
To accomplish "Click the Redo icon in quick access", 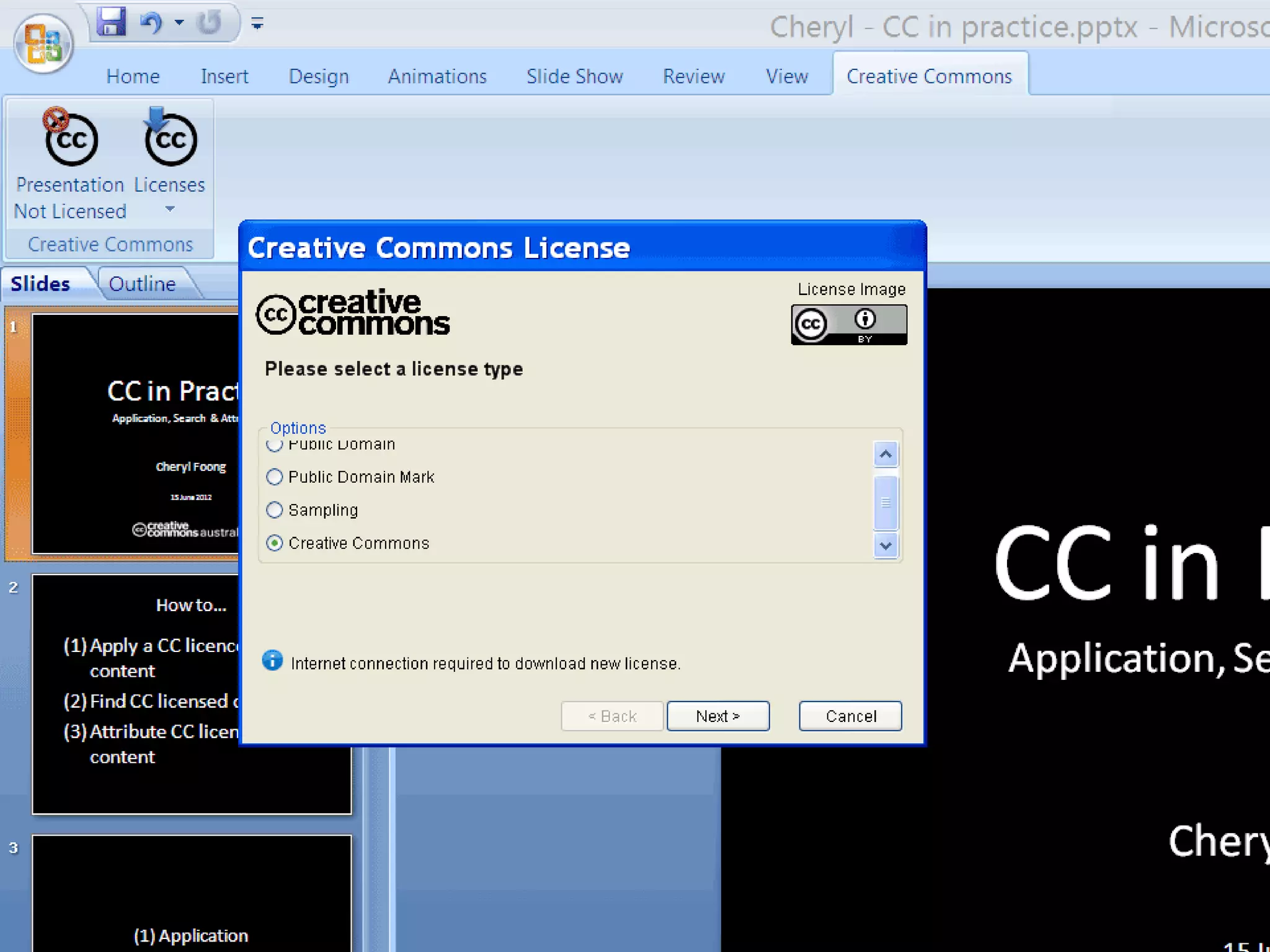I will pyautogui.click(x=209, y=23).
